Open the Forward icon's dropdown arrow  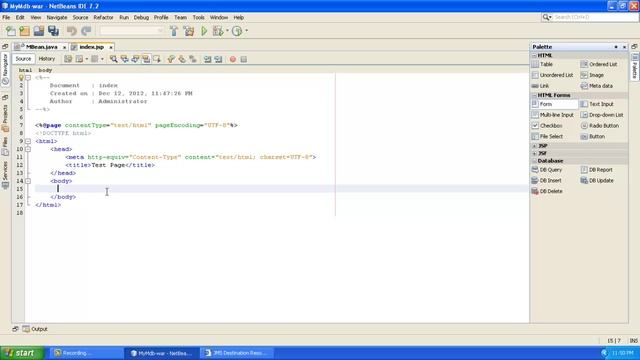102,59
